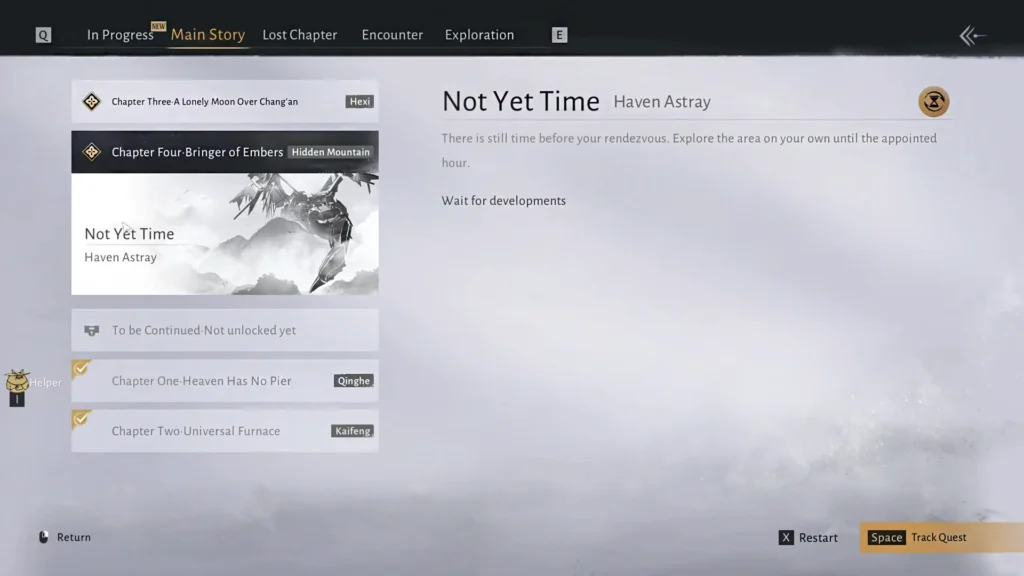Switch to the In Progress tab

coord(120,35)
